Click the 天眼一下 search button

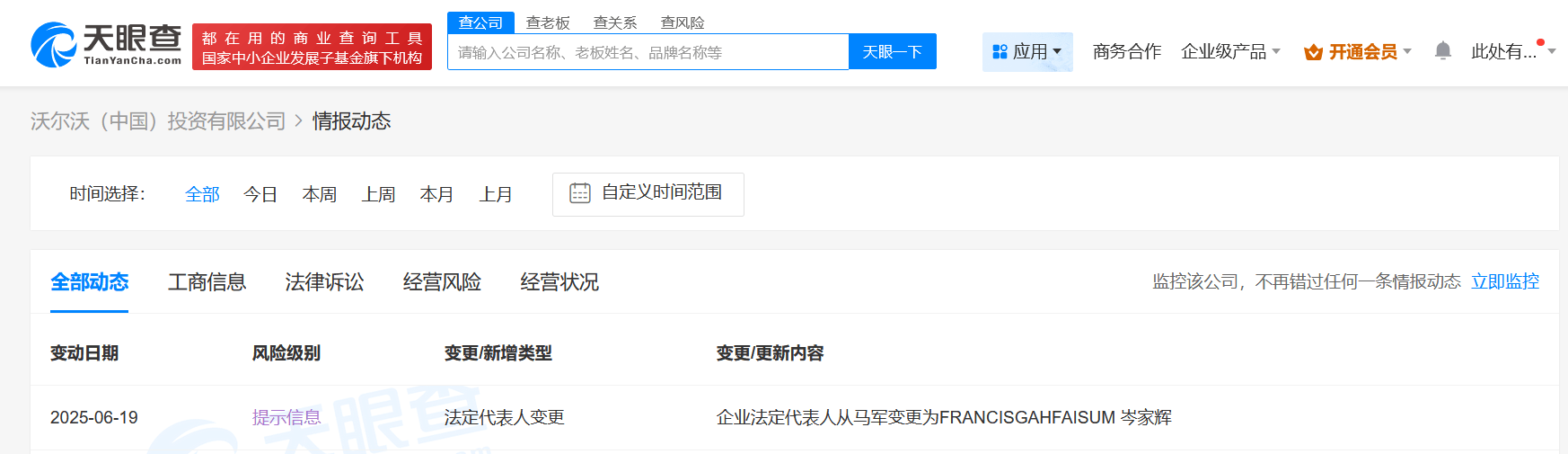point(893,51)
